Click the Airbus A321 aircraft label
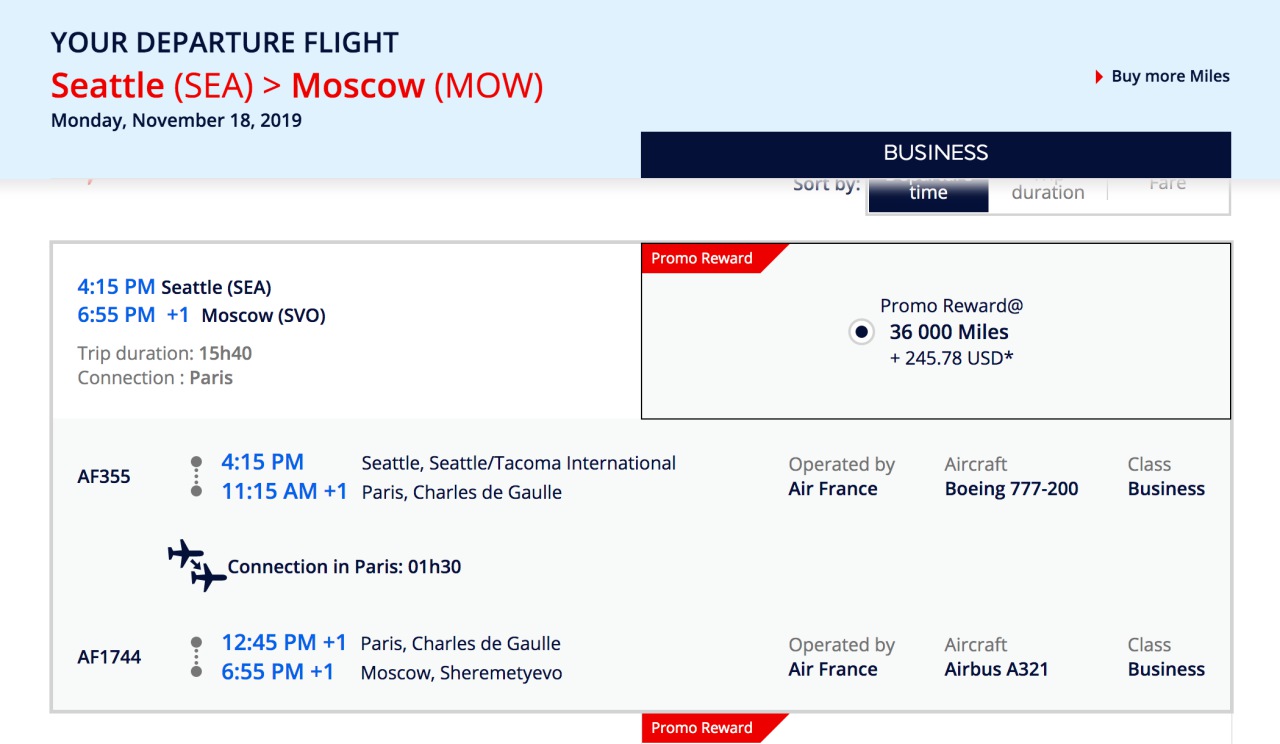The height and width of the screenshot is (744, 1280). pos(996,669)
